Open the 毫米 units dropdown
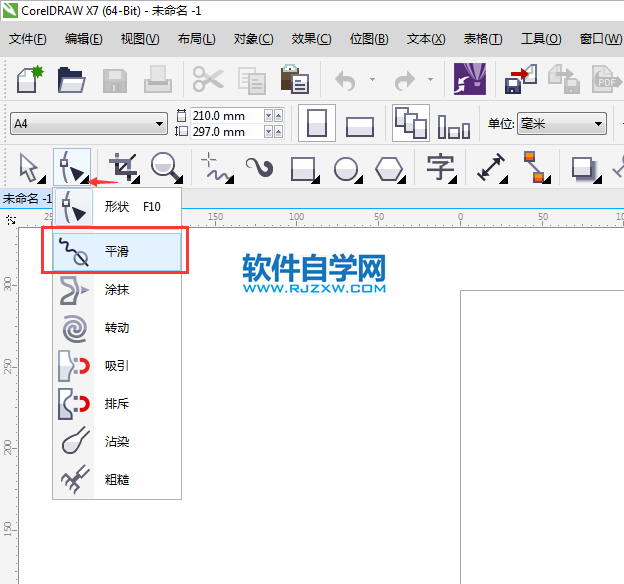The height and width of the screenshot is (584, 624). click(x=562, y=124)
